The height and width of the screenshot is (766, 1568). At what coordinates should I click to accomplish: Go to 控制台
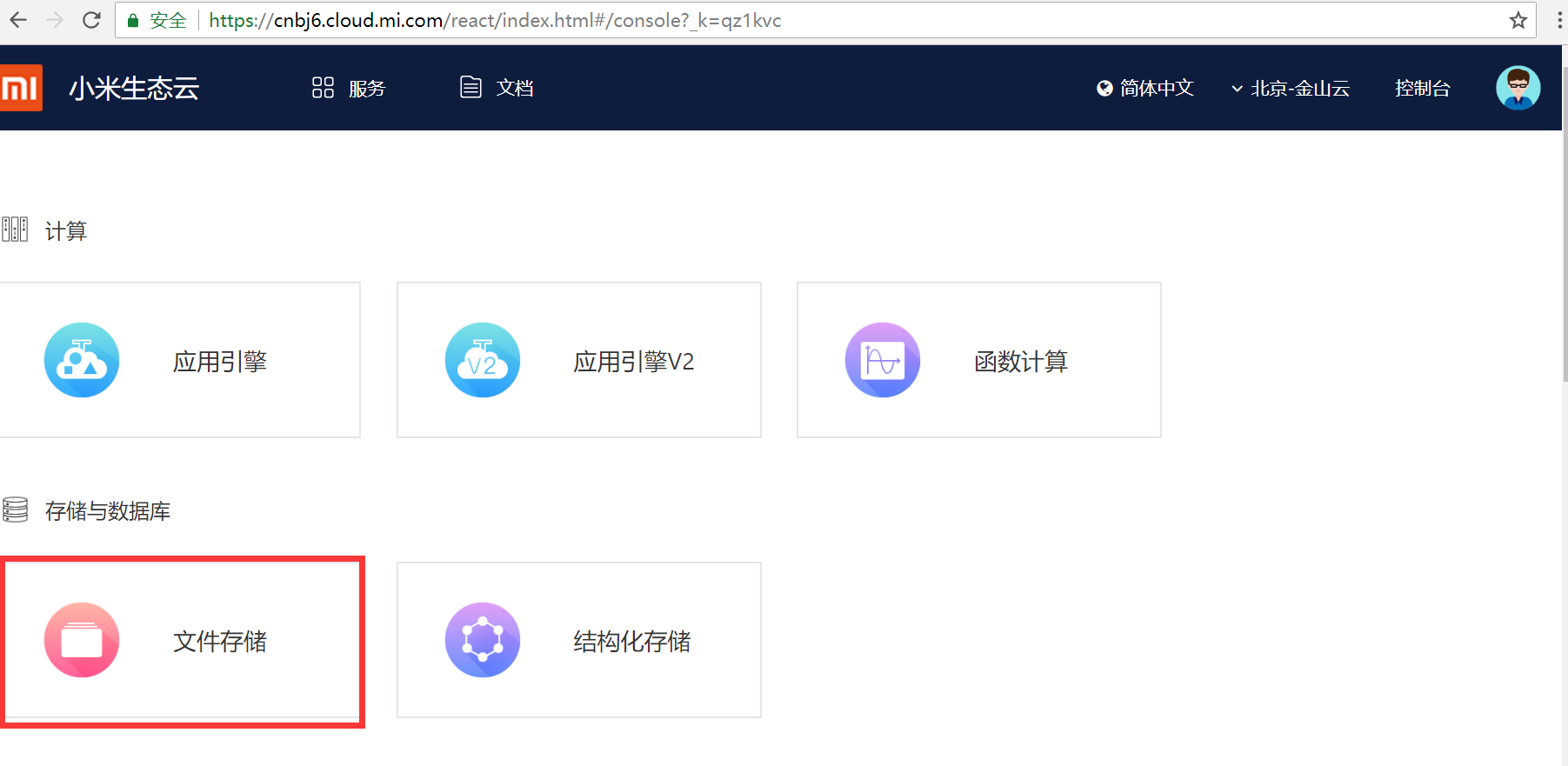coord(1423,88)
